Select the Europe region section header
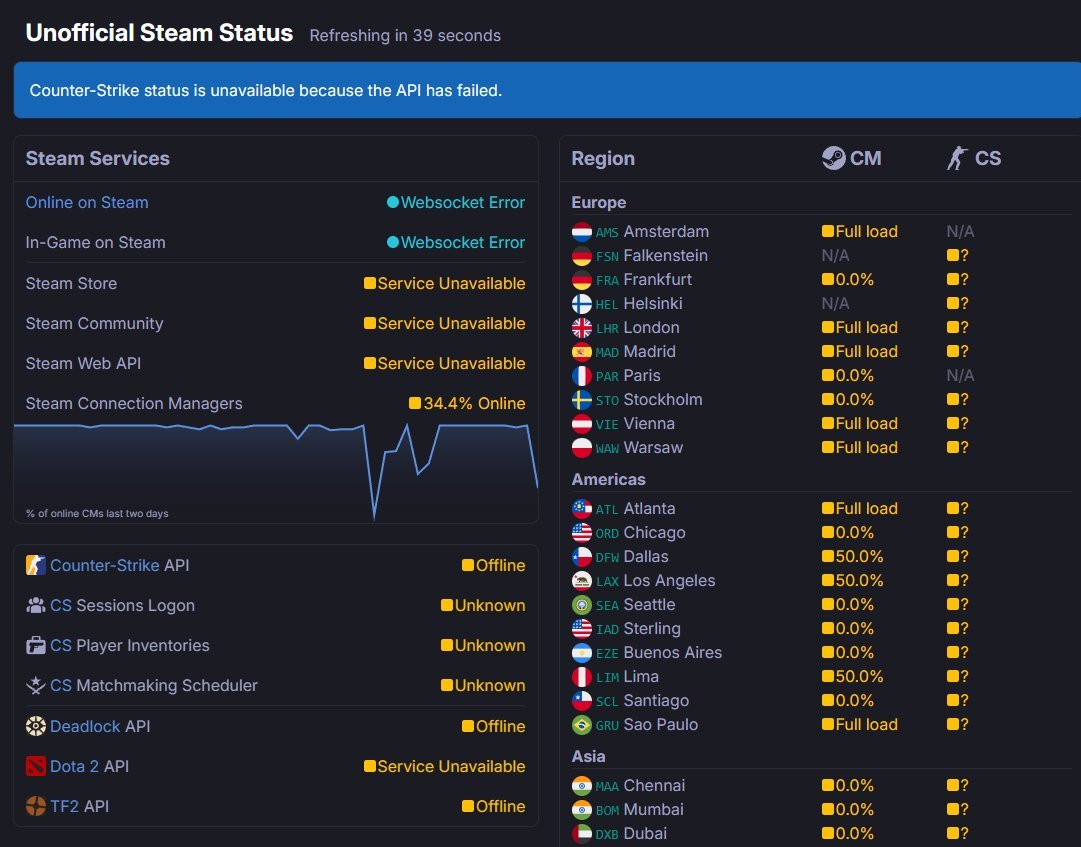 point(598,202)
